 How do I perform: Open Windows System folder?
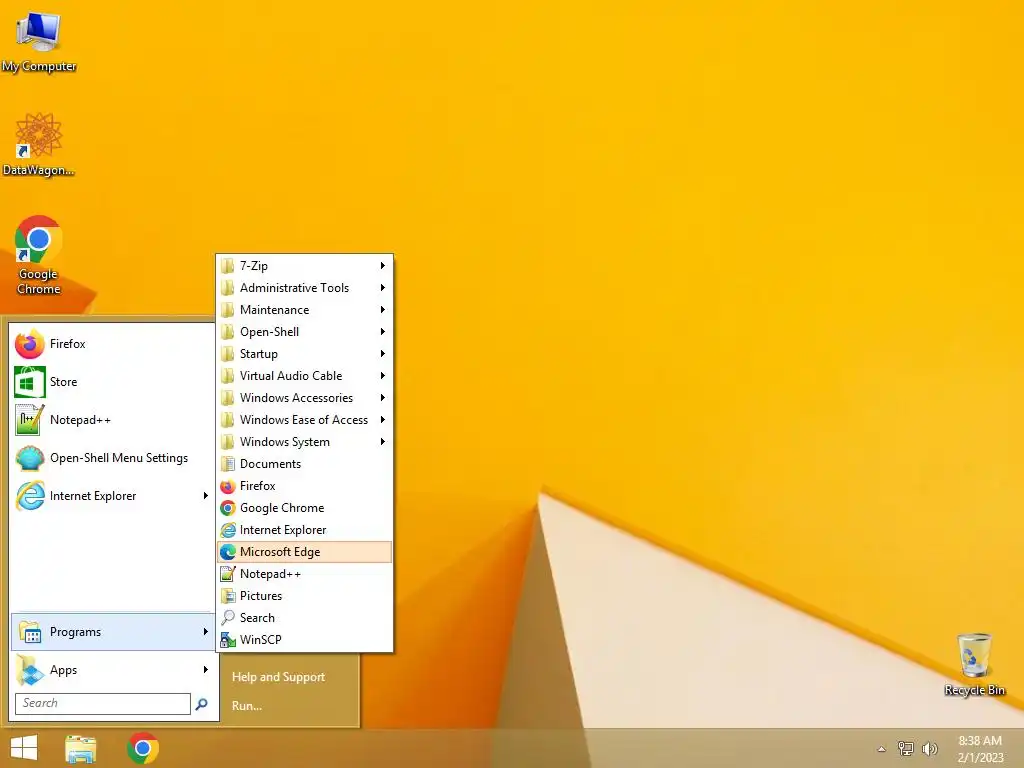pyautogui.click(x=304, y=441)
